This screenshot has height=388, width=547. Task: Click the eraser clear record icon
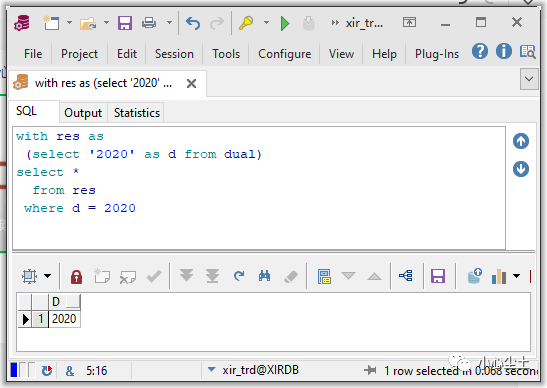point(291,277)
